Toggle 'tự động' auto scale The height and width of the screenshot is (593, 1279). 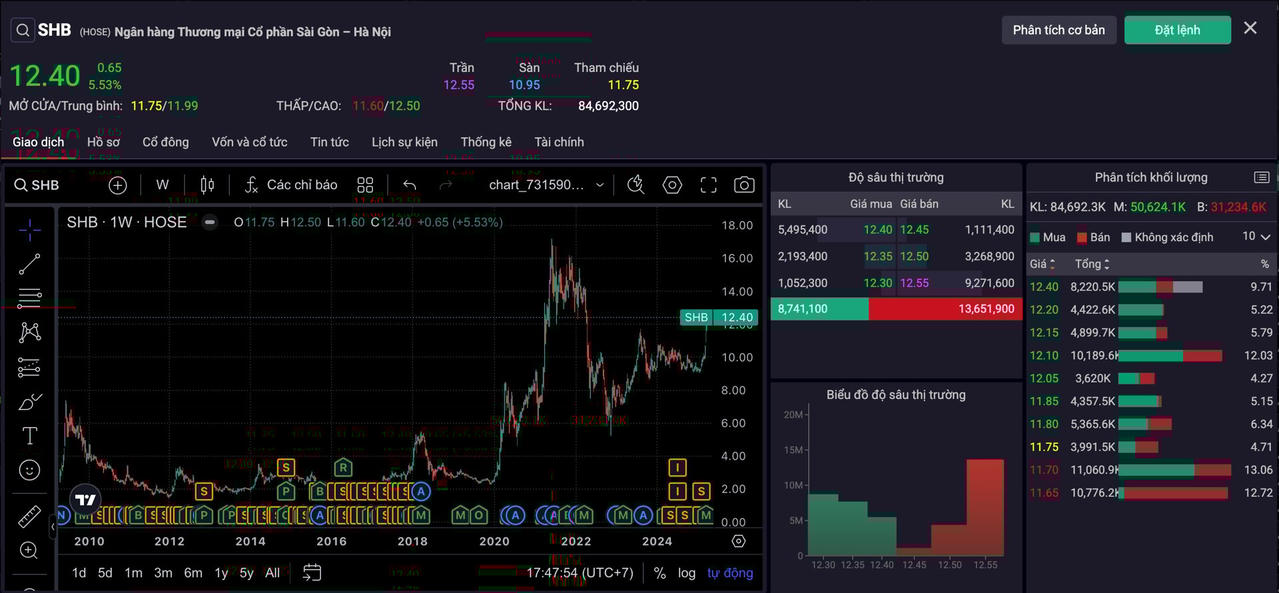point(730,573)
